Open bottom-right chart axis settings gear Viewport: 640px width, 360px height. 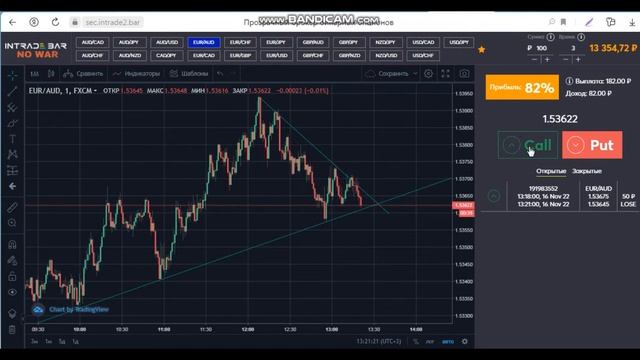(464, 342)
